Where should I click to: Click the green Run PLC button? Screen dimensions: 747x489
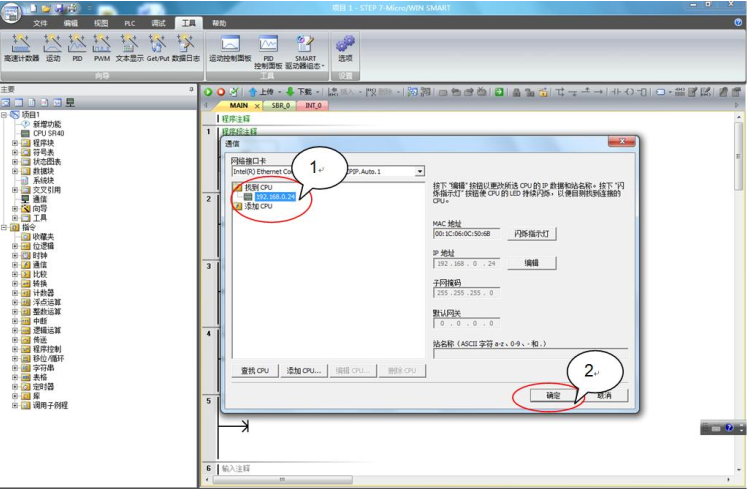(208, 92)
